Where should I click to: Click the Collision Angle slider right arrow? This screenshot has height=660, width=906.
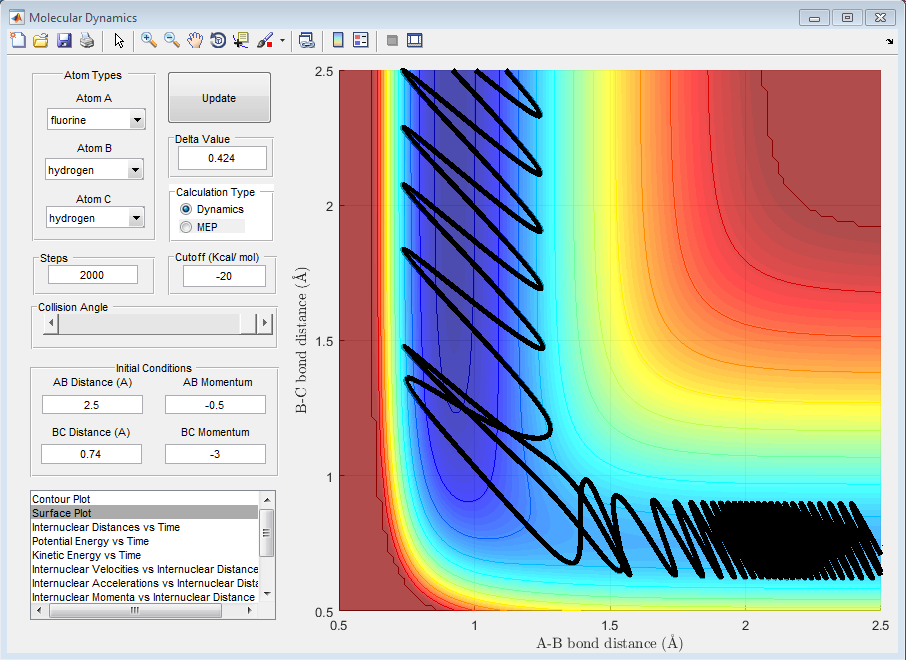click(265, 323)
